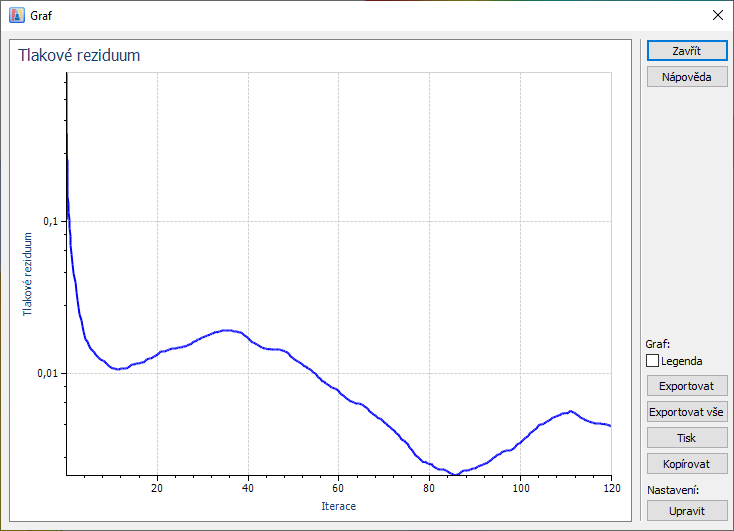Viewport: 734px width, 531px height.
Task: Click the Zavřít button
Action: tap(687, 51)
